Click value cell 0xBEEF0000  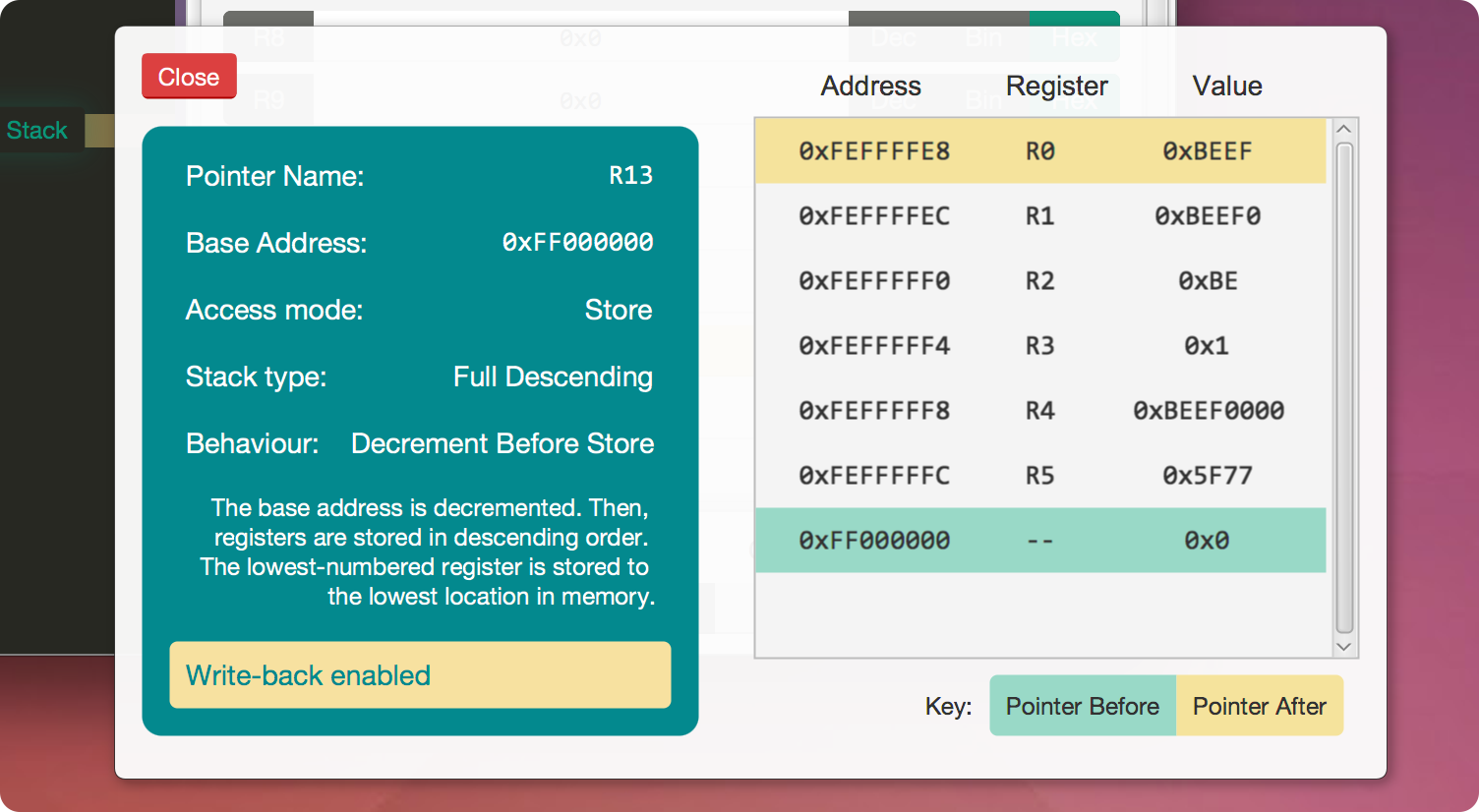click(x=1209, y=411)
